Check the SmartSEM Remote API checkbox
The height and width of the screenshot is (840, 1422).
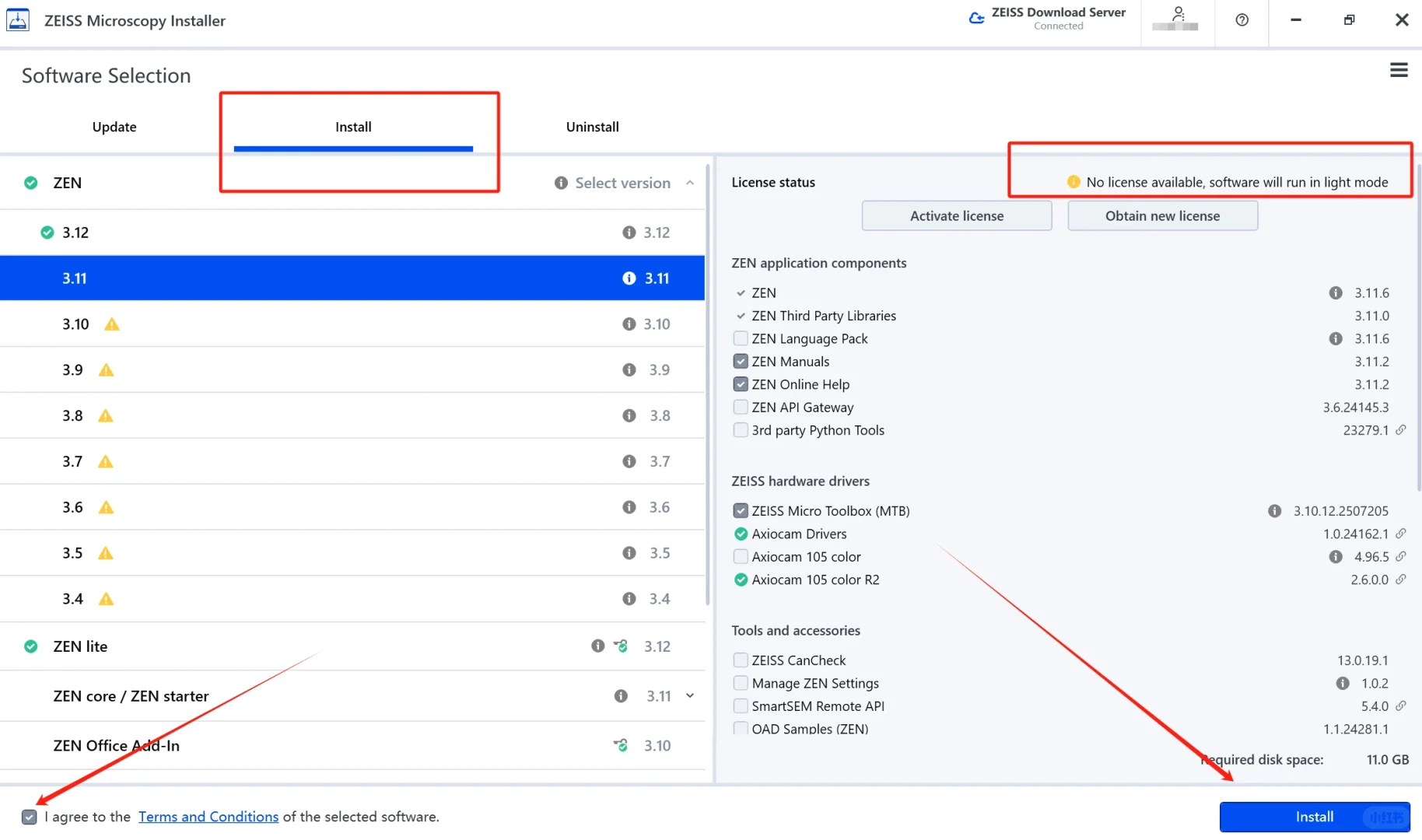(741, 706)
